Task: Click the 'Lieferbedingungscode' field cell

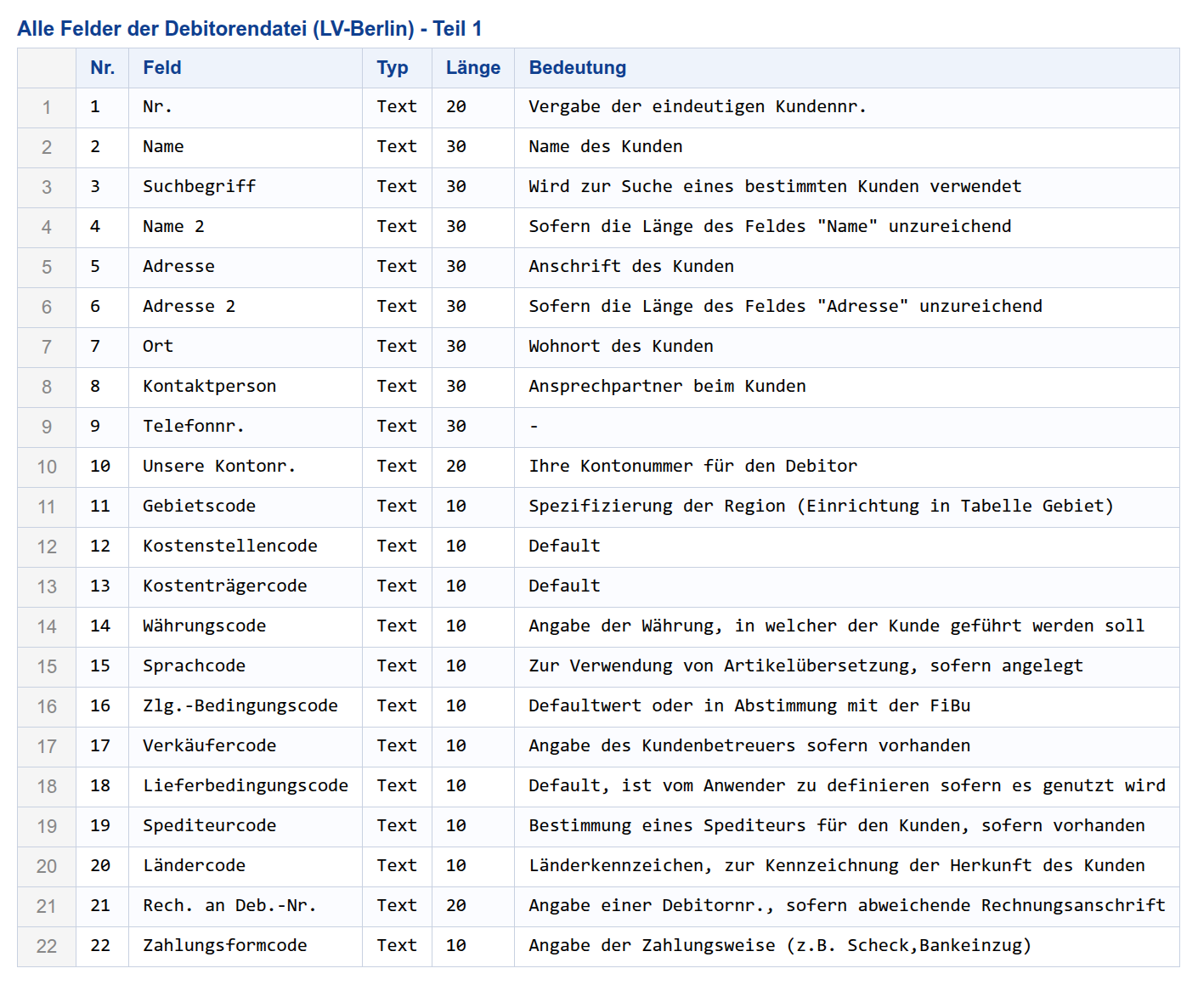Action: [245, 786]
